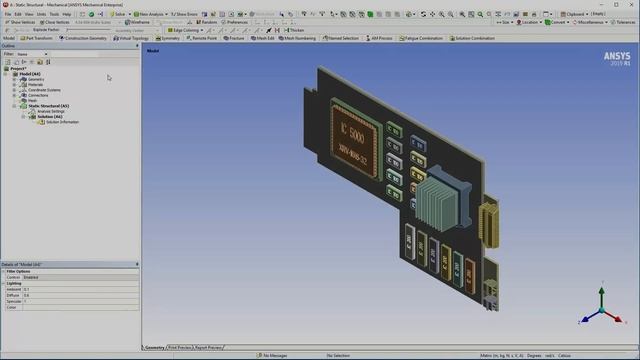Open the File menu

point(8,14)
